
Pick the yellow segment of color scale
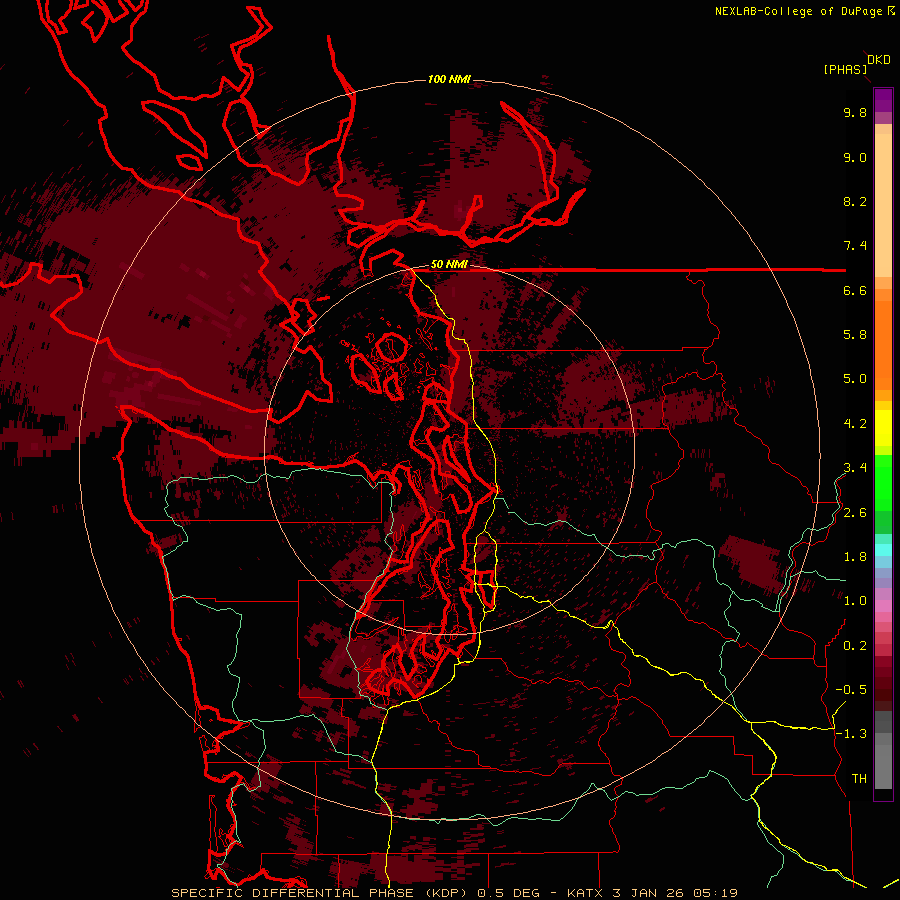pyautogui.click(x=883, y=428)
